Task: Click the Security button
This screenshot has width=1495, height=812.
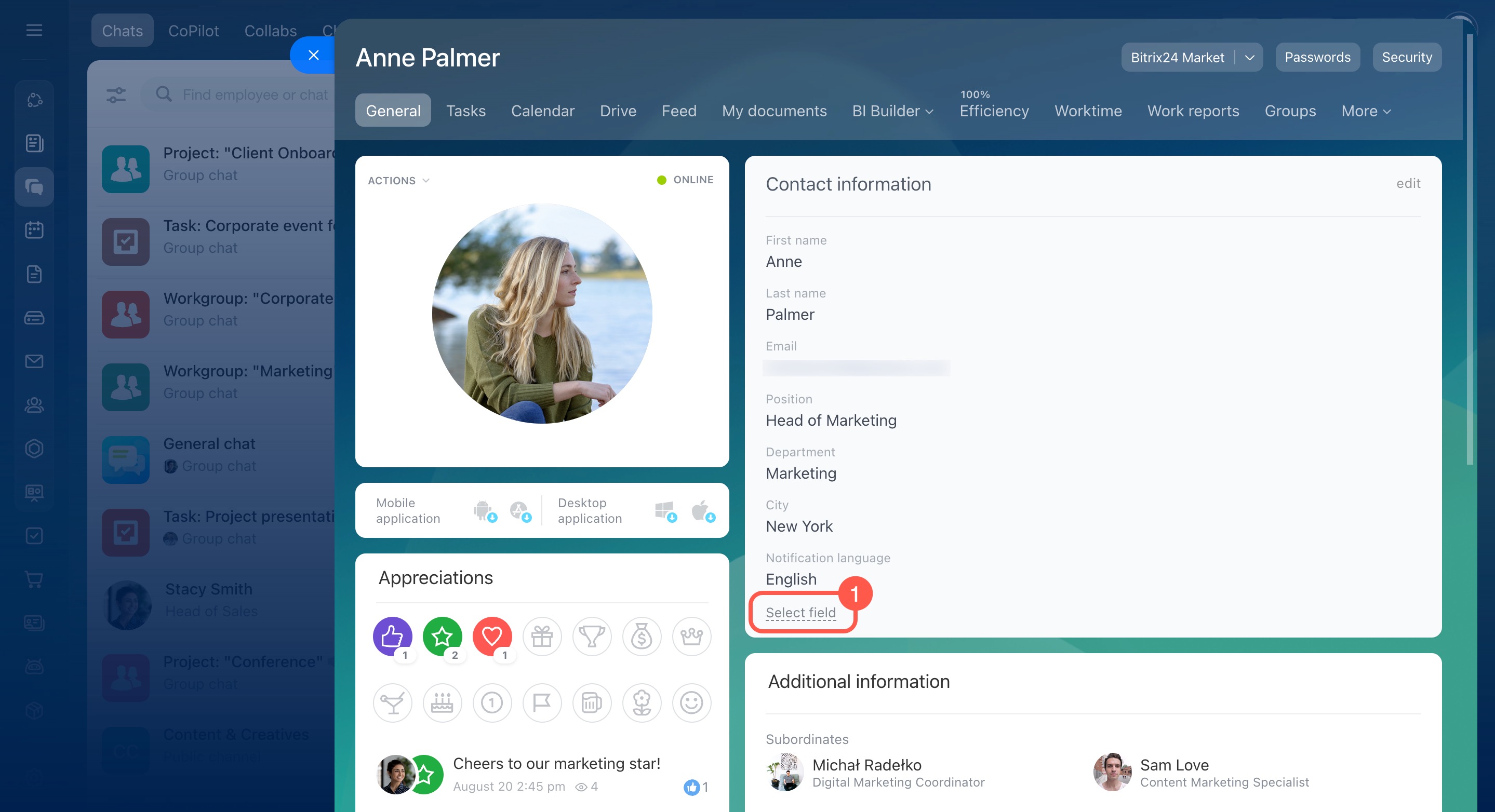Action: pyautogui.click(x=1407, y=58)
